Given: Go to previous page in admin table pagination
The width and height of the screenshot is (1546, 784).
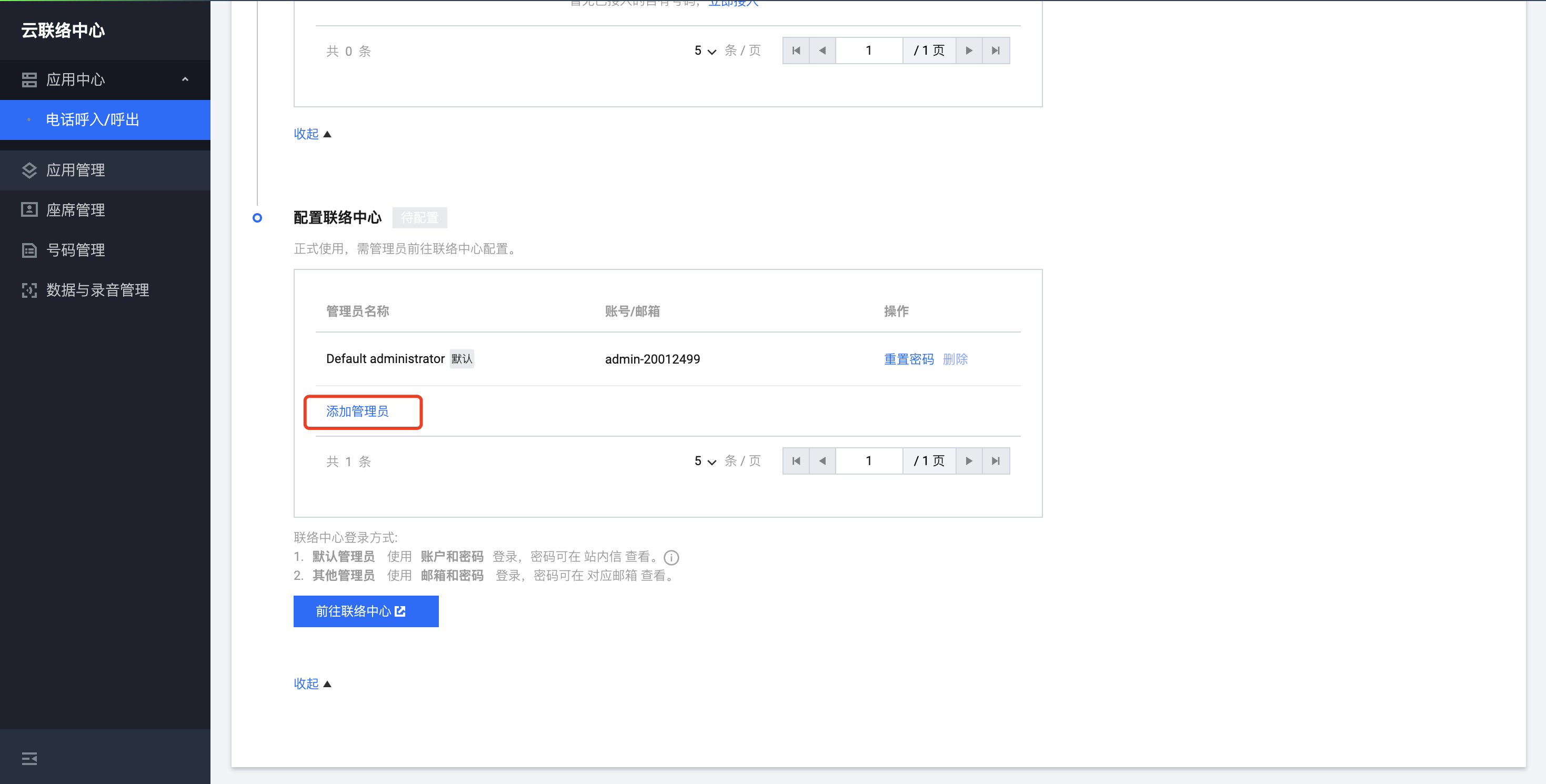Looking at the screenshot, I should [x=822, y=461].
